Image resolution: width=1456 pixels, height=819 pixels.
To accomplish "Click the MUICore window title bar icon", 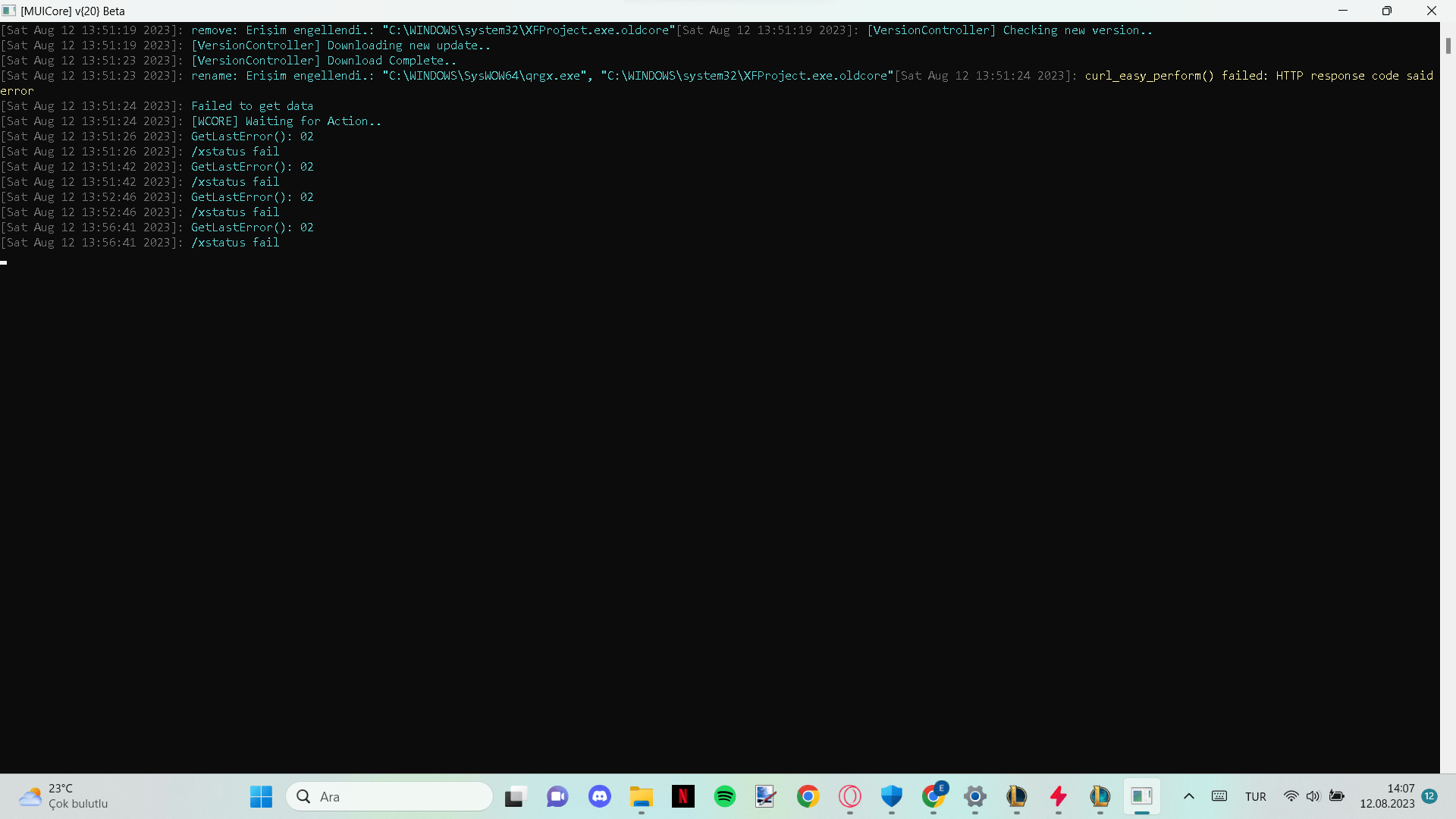I will [9, 11].
